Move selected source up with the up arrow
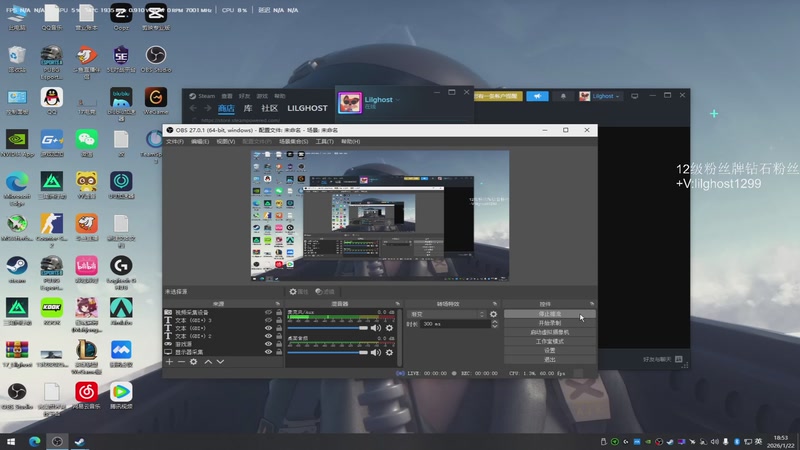The width and height of the screenshot is (800, 450). [208, 362]
